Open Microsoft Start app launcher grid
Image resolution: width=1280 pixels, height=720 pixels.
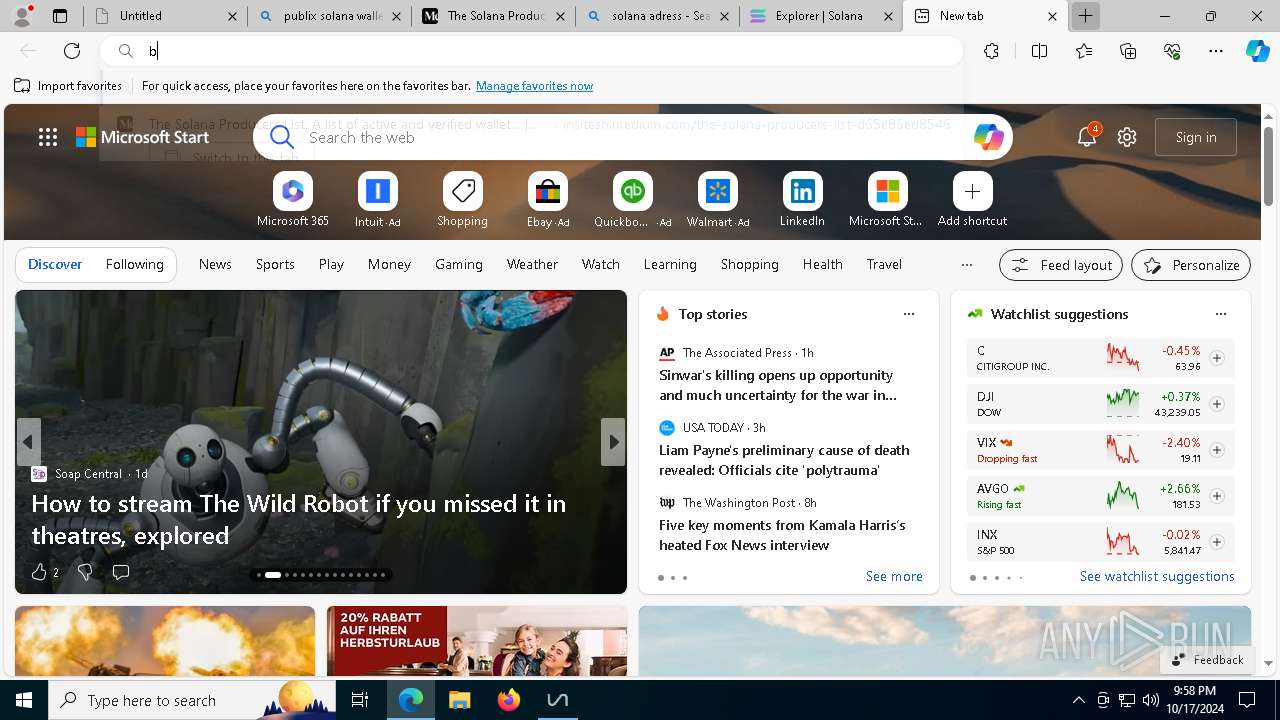tap(48, 137)
